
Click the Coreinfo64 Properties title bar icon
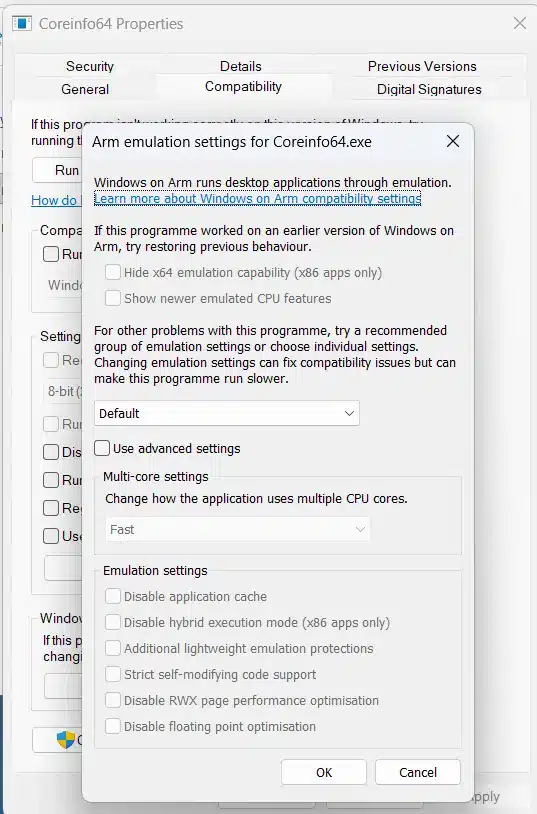click(22, 23)
